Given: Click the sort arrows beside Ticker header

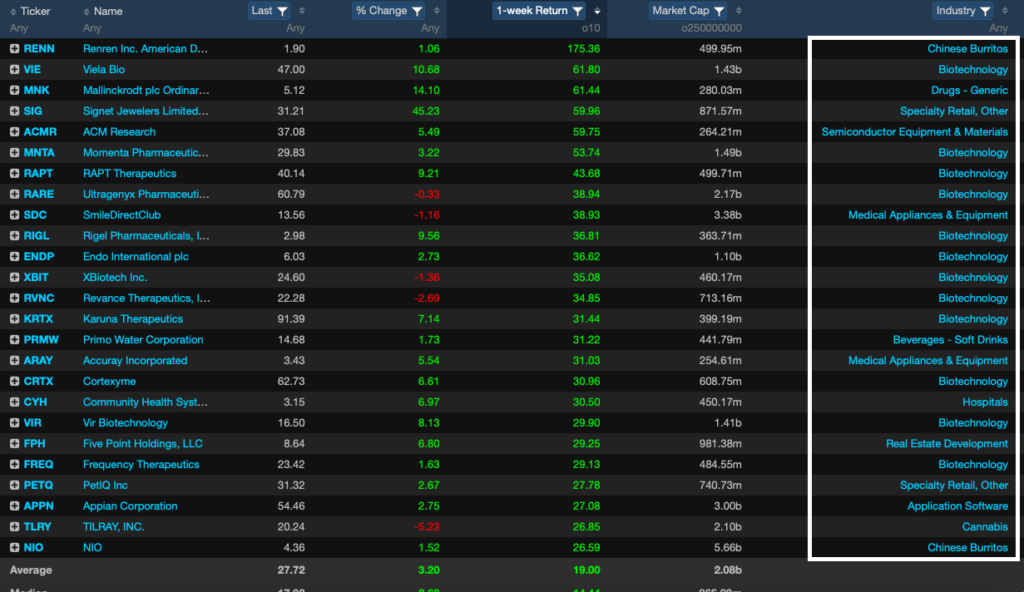Looking at the screenshot, I should click(x=13, y=12).
